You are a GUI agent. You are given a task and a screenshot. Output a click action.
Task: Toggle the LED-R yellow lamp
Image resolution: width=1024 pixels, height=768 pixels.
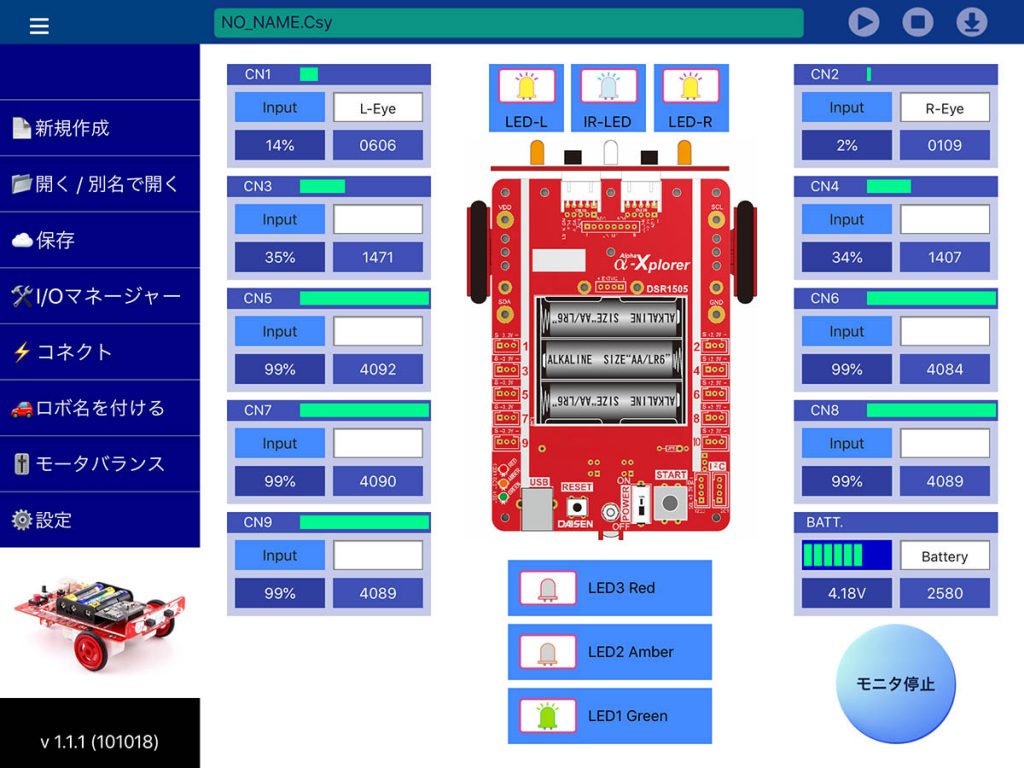click(690, 86)
